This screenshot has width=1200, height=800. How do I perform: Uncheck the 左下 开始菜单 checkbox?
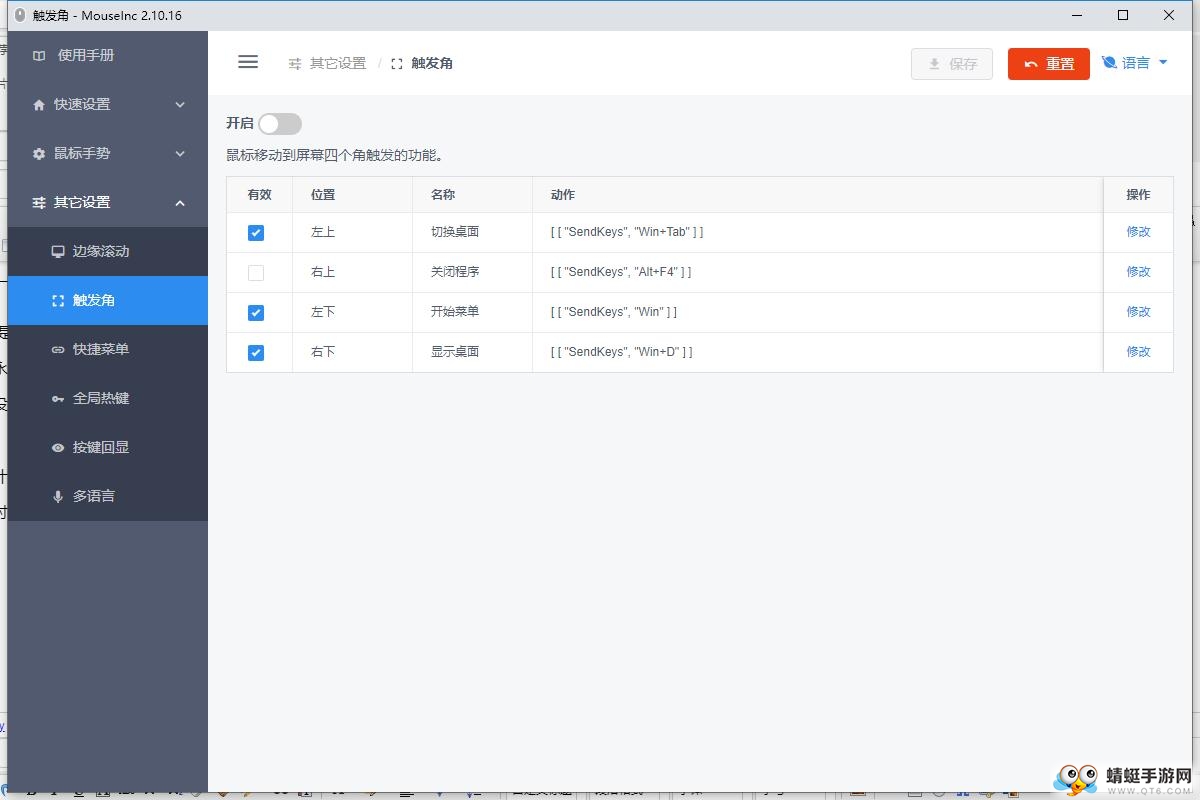click(256, 312)
